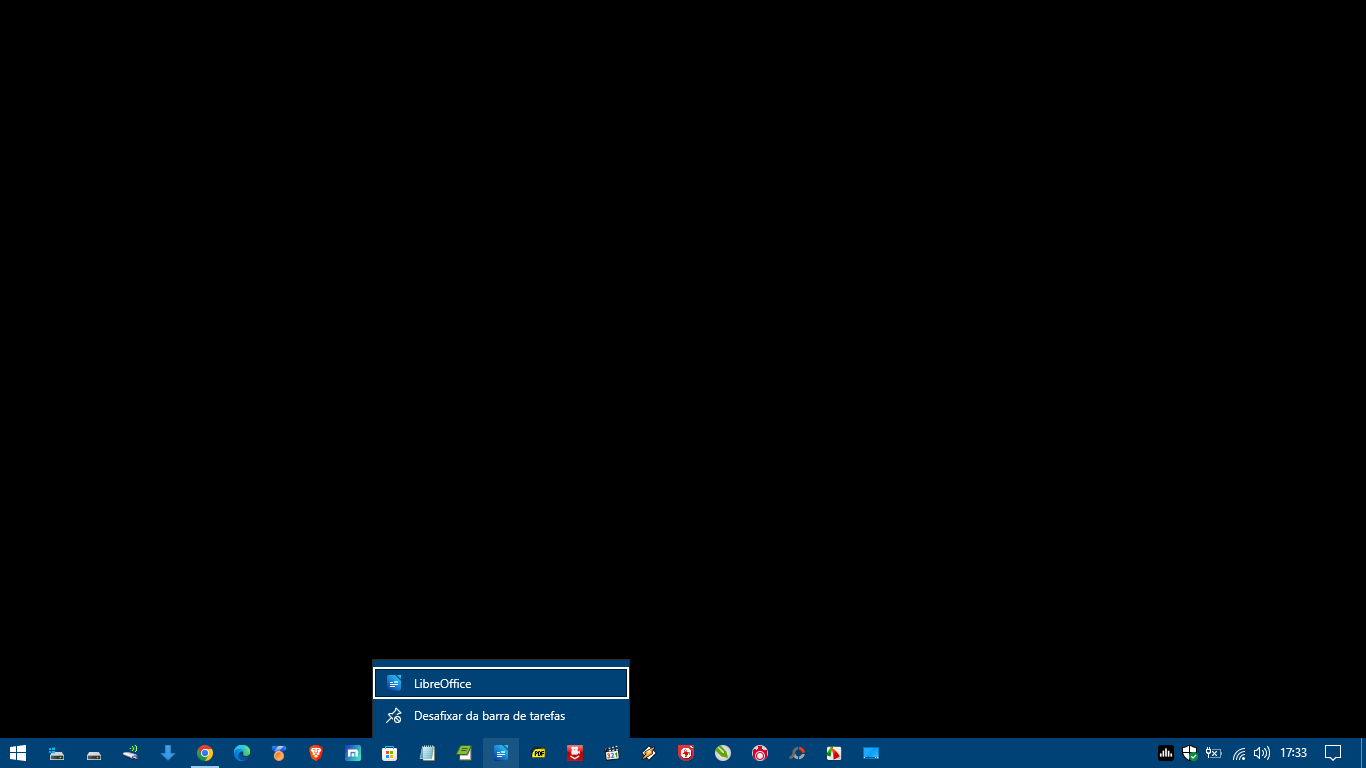This screenshot has height=768, width=1366.
Task: Open the Wi-Fi network flyout
Action: (x=1239, y=753)
